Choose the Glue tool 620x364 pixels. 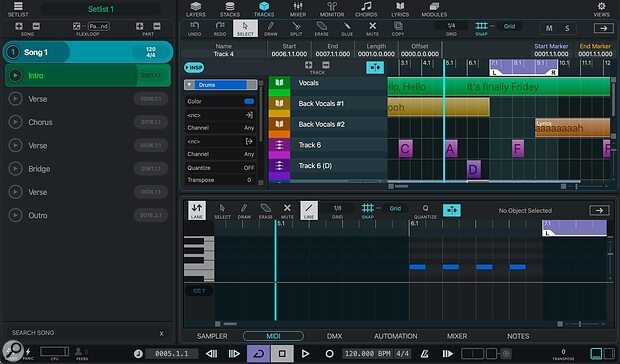[347, 28]
